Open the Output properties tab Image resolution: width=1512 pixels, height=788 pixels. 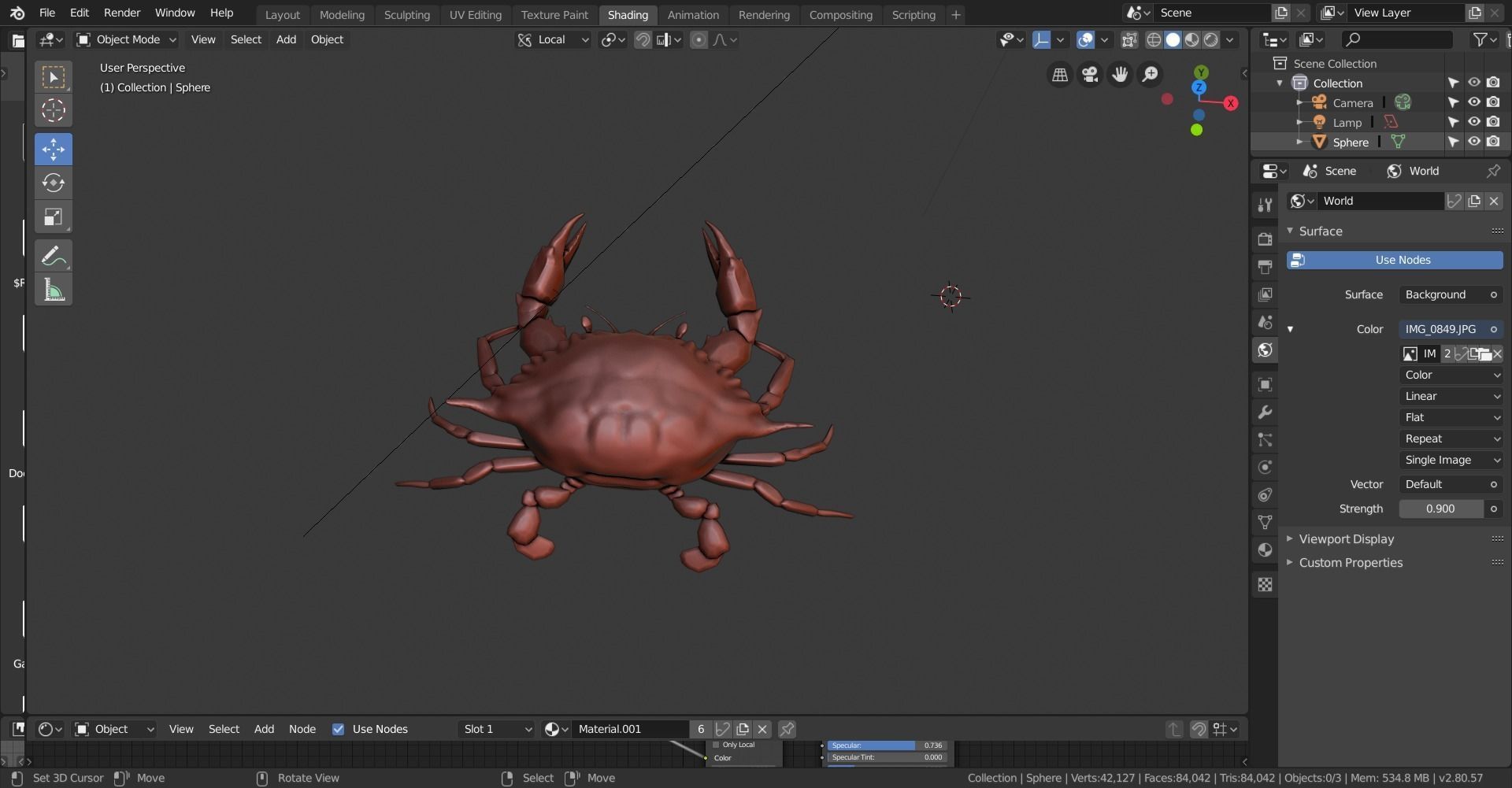[1265, 267]
